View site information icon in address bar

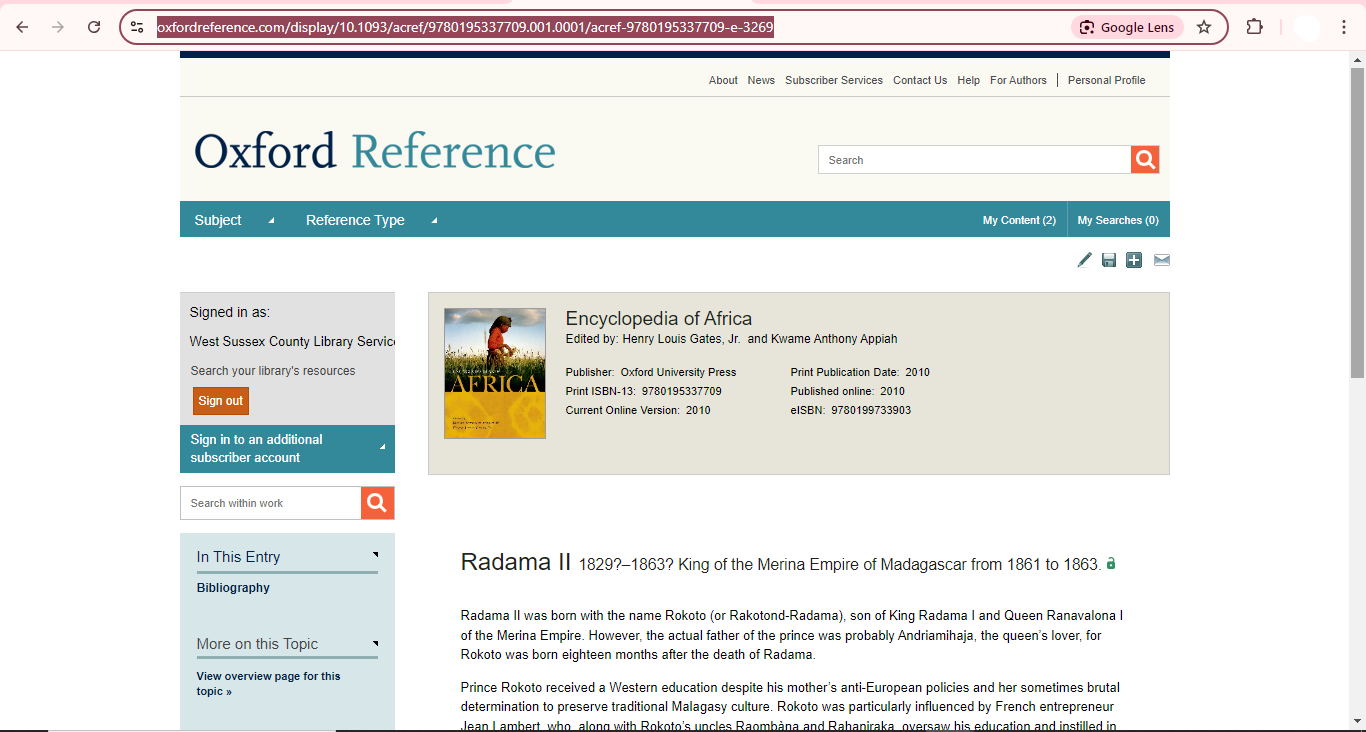[x=137, y=27]
